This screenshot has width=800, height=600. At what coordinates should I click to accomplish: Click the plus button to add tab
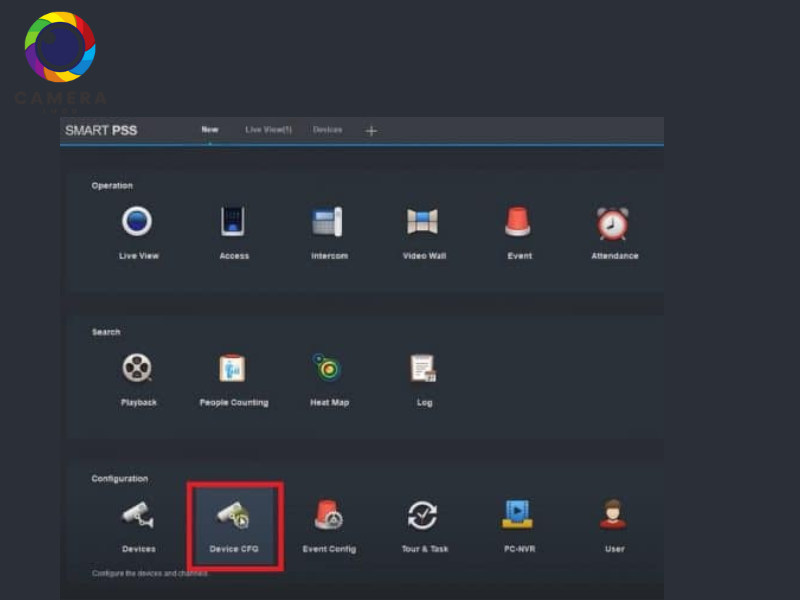(371, 131)
